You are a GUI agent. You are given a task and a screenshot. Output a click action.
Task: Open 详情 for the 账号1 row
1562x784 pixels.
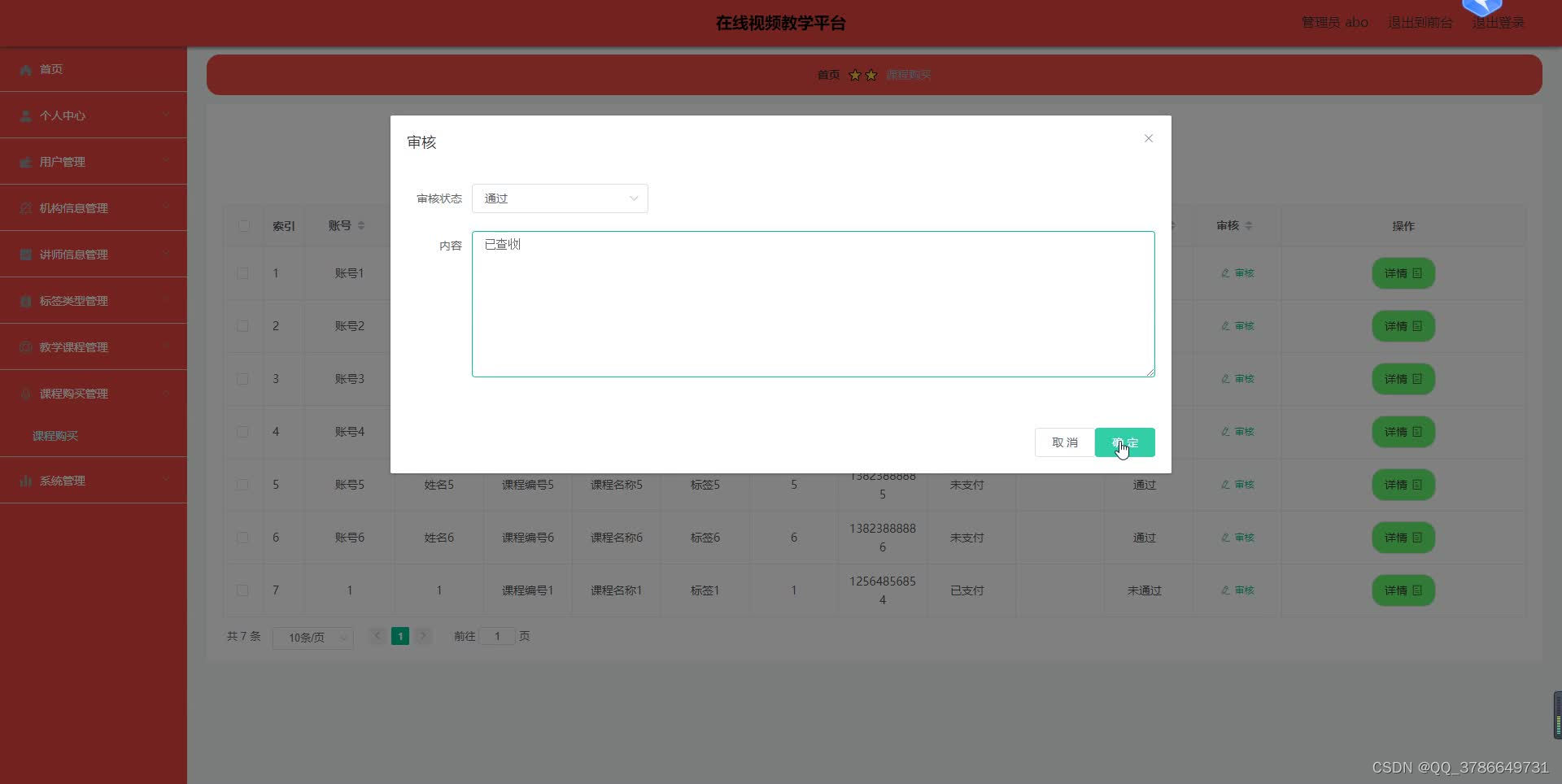1403,273
